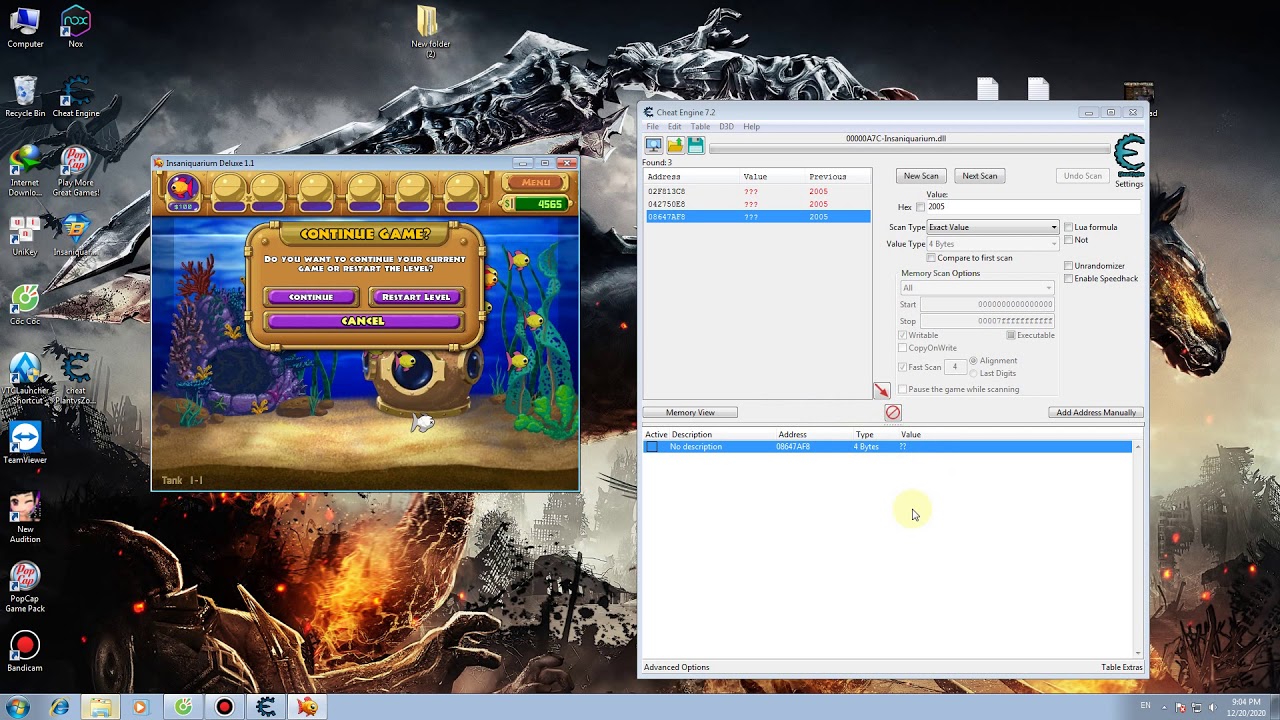Click the Windows Start button

[17, 707]
